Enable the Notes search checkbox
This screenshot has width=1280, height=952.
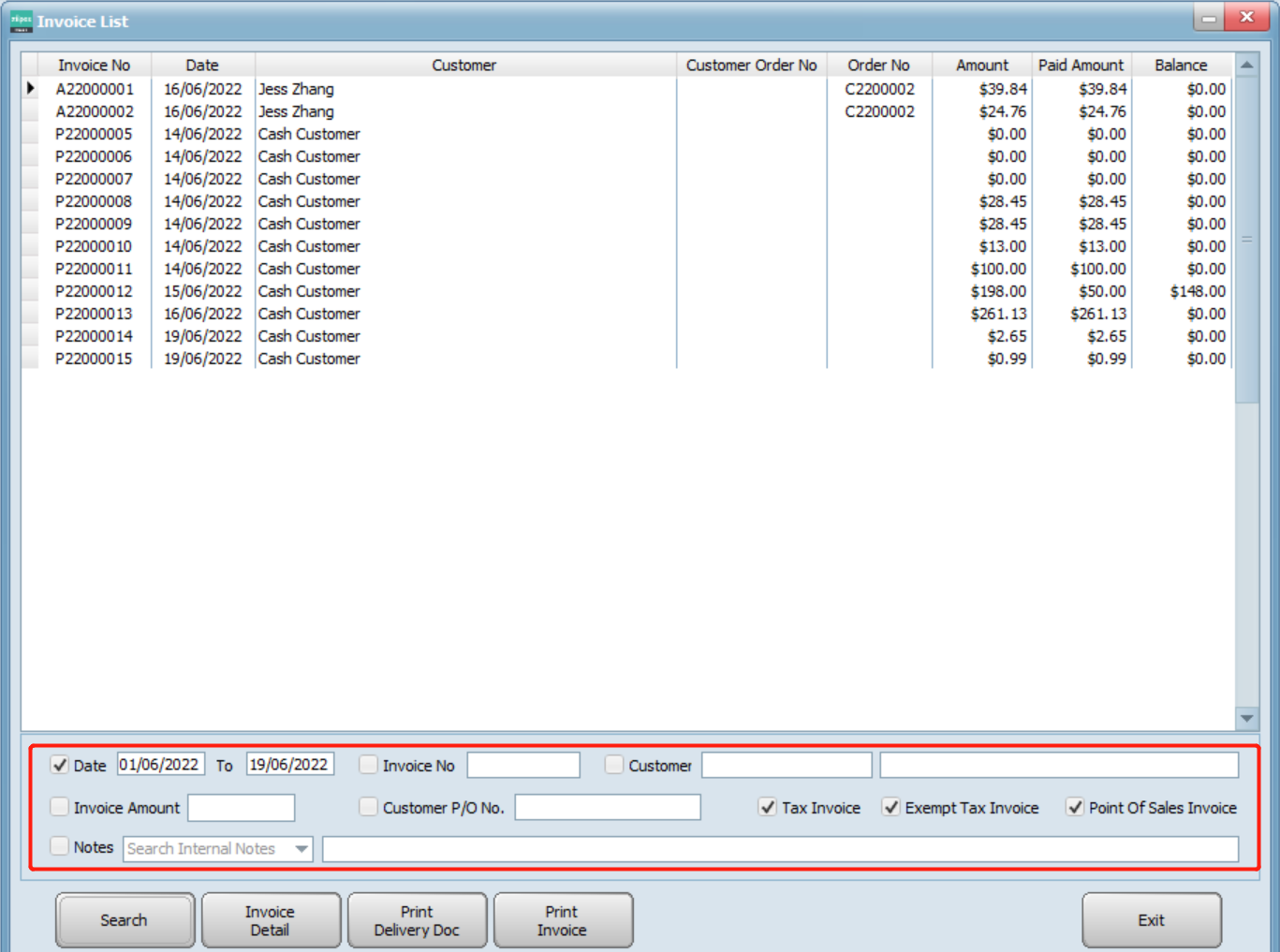pos(60,849)
